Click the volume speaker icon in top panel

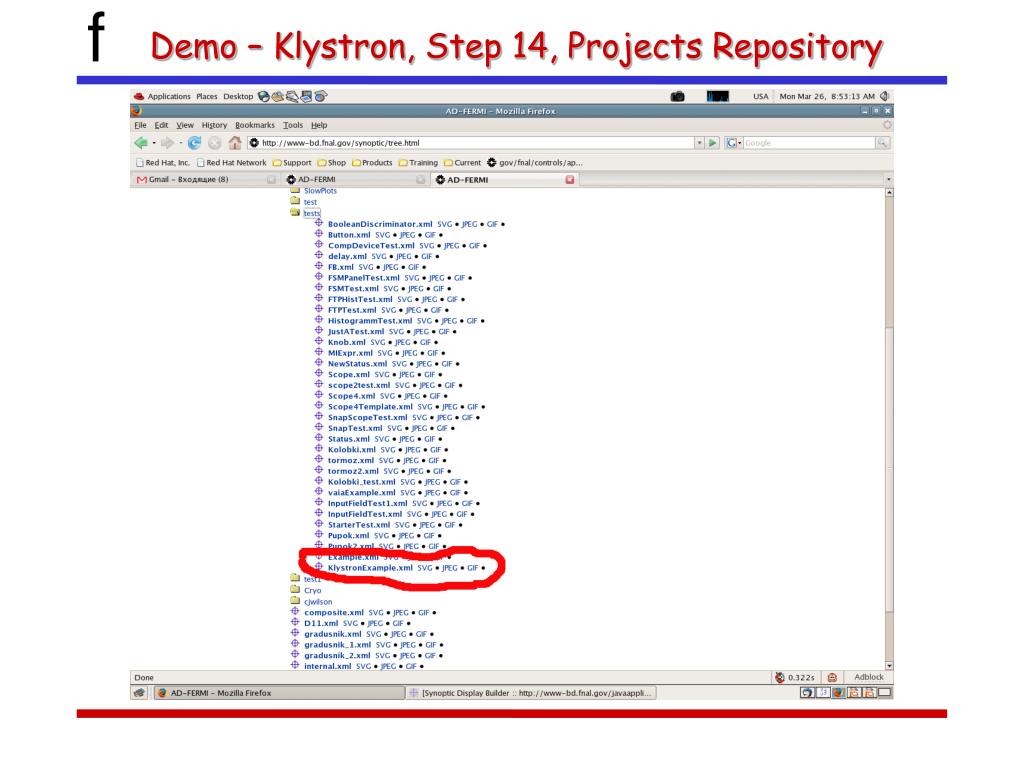(884, 96)
